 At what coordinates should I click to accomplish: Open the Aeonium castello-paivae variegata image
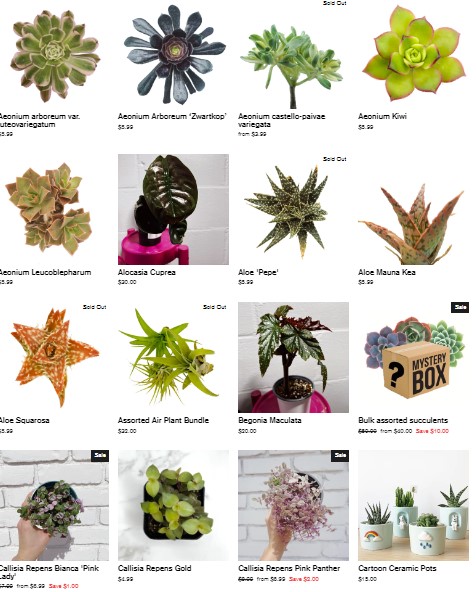click(293, 54)
